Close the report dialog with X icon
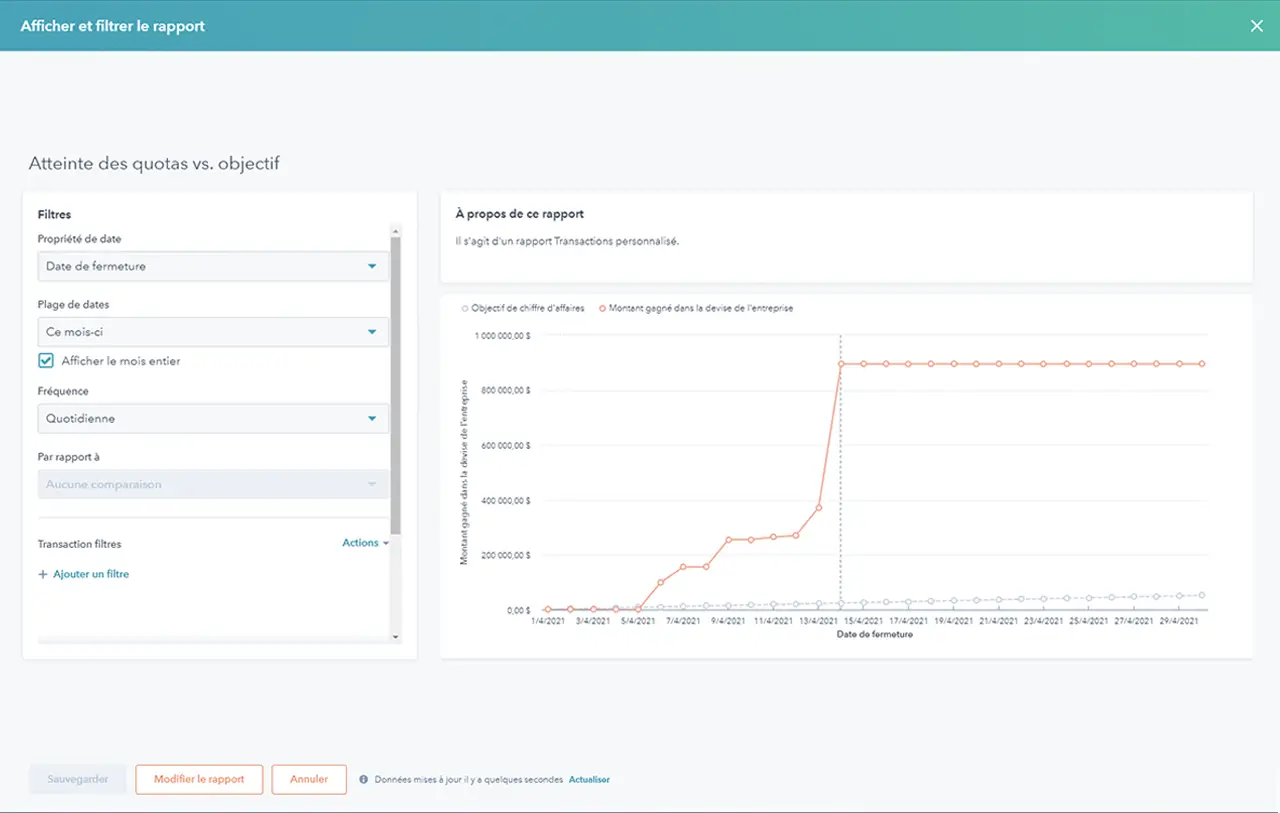 click(x=1256, y=26)
